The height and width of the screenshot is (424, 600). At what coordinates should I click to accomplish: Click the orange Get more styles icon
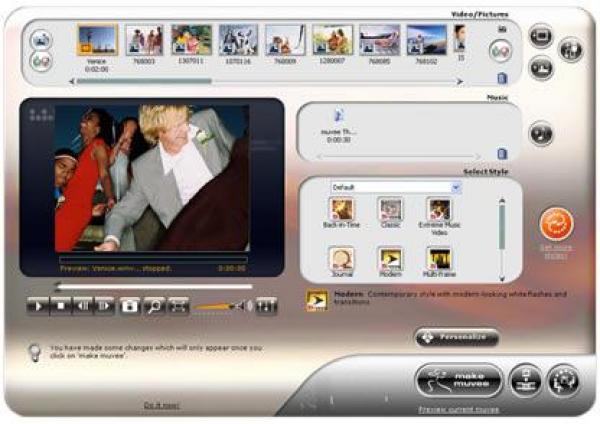555,223
